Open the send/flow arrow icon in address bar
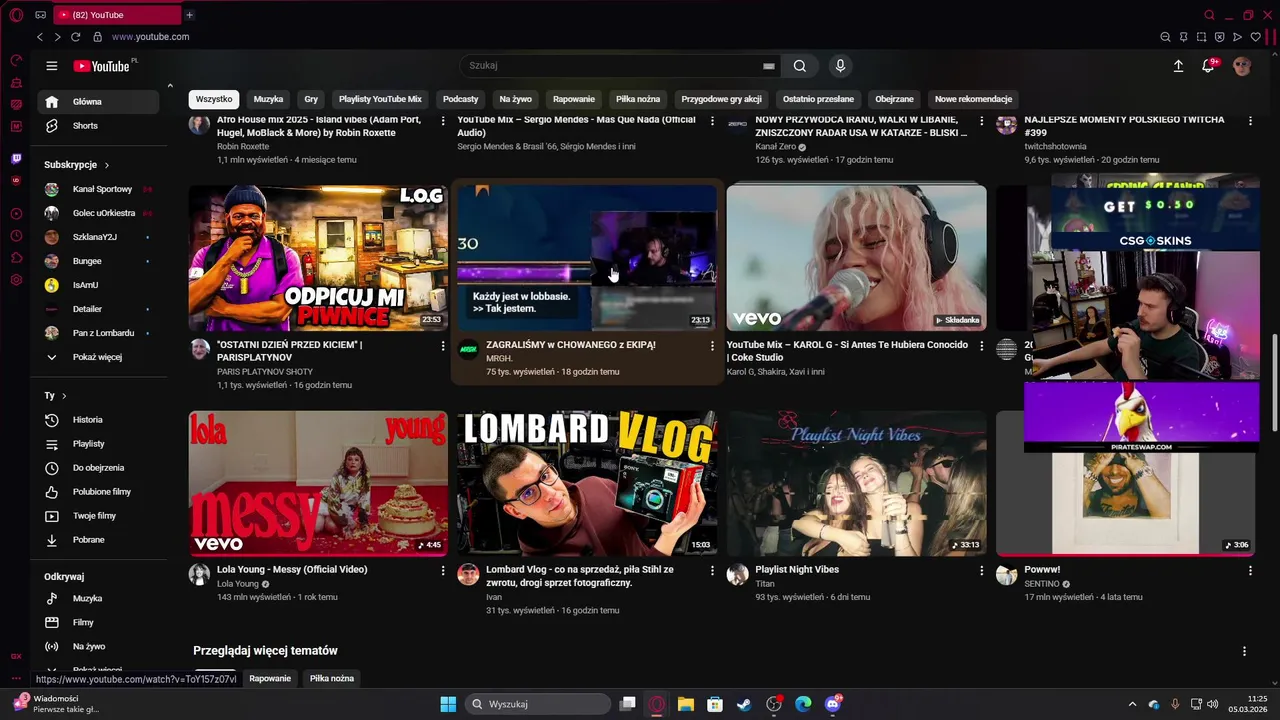This screenshot has width=1280, height=720. point(1237,37)
